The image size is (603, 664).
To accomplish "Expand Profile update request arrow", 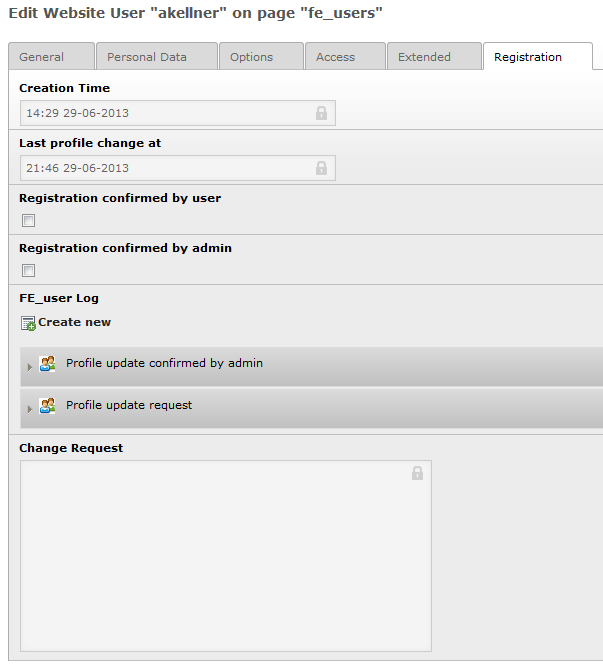I will 30,409.
